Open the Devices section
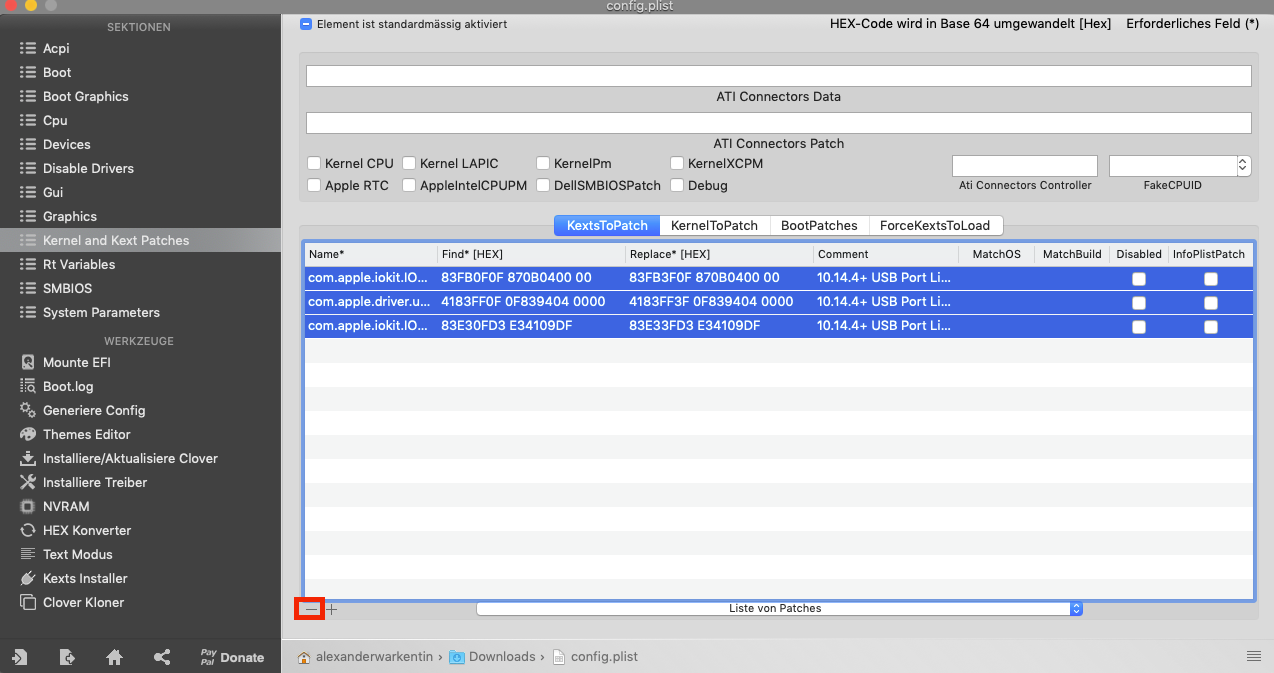1274x673 pixels. click(x=66, y=144)
